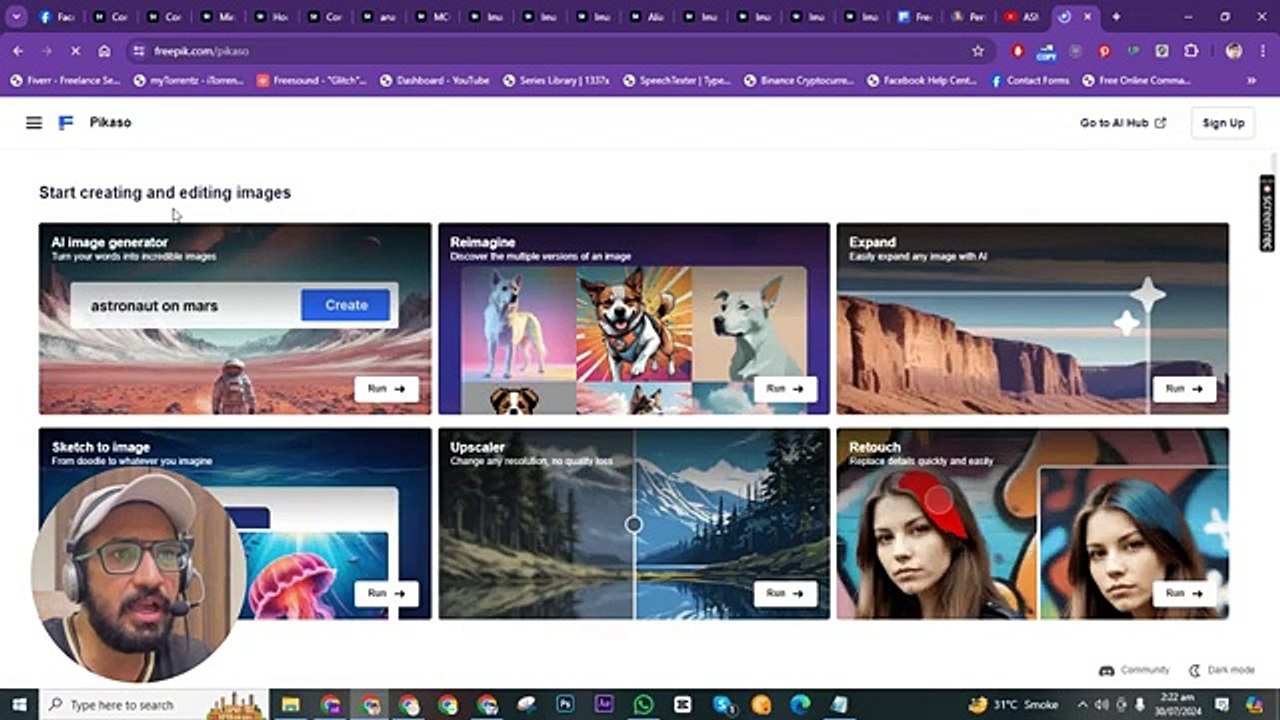Open WhatsApp from the taskbar

click(643, 705)
